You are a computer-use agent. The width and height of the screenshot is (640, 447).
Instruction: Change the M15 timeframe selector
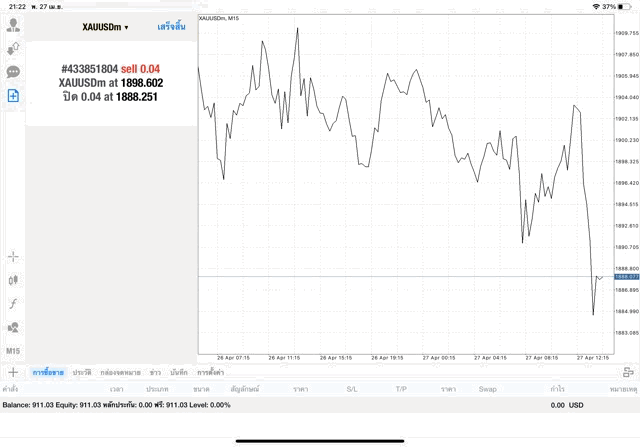[x=13, y=351]
